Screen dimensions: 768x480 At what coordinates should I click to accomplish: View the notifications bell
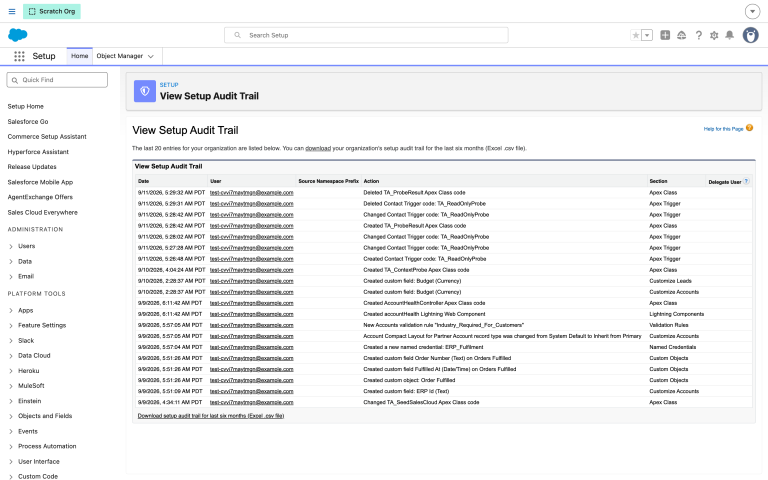pyautogui.click(x=729, y=35)
